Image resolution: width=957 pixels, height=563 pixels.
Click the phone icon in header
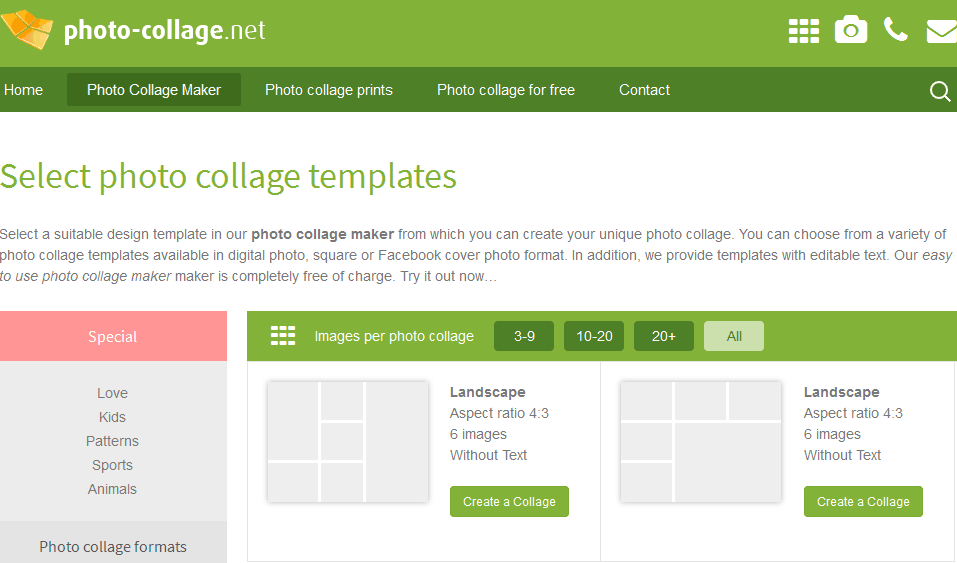coord(895,29)
